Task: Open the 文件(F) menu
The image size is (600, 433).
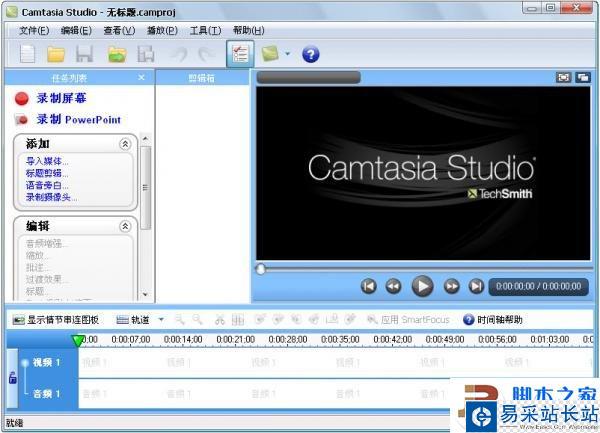Action: [x=34, y=30]
